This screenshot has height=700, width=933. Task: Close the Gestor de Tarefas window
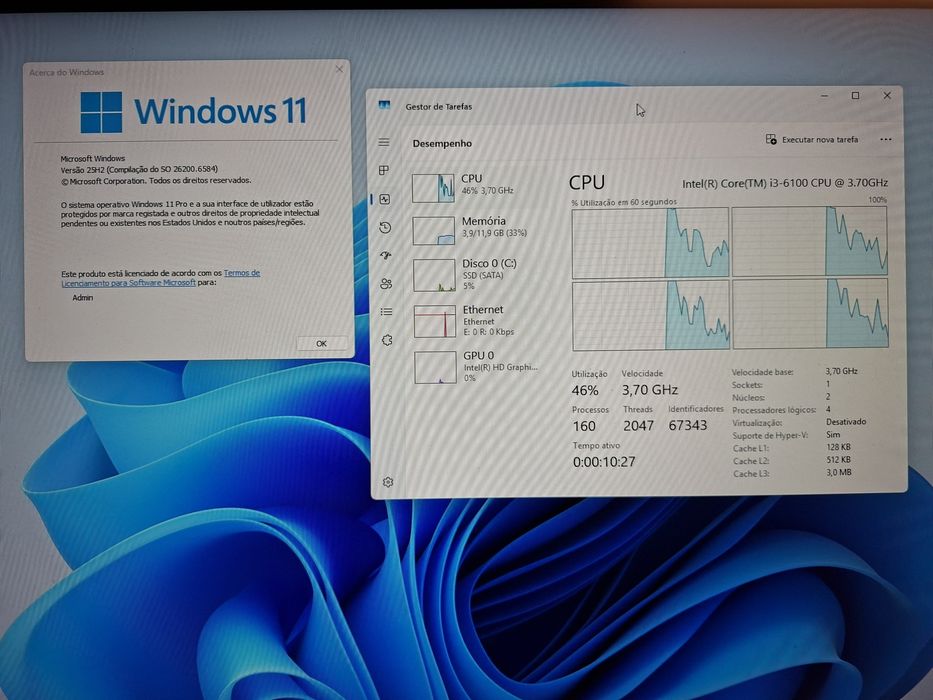(887, 95)
